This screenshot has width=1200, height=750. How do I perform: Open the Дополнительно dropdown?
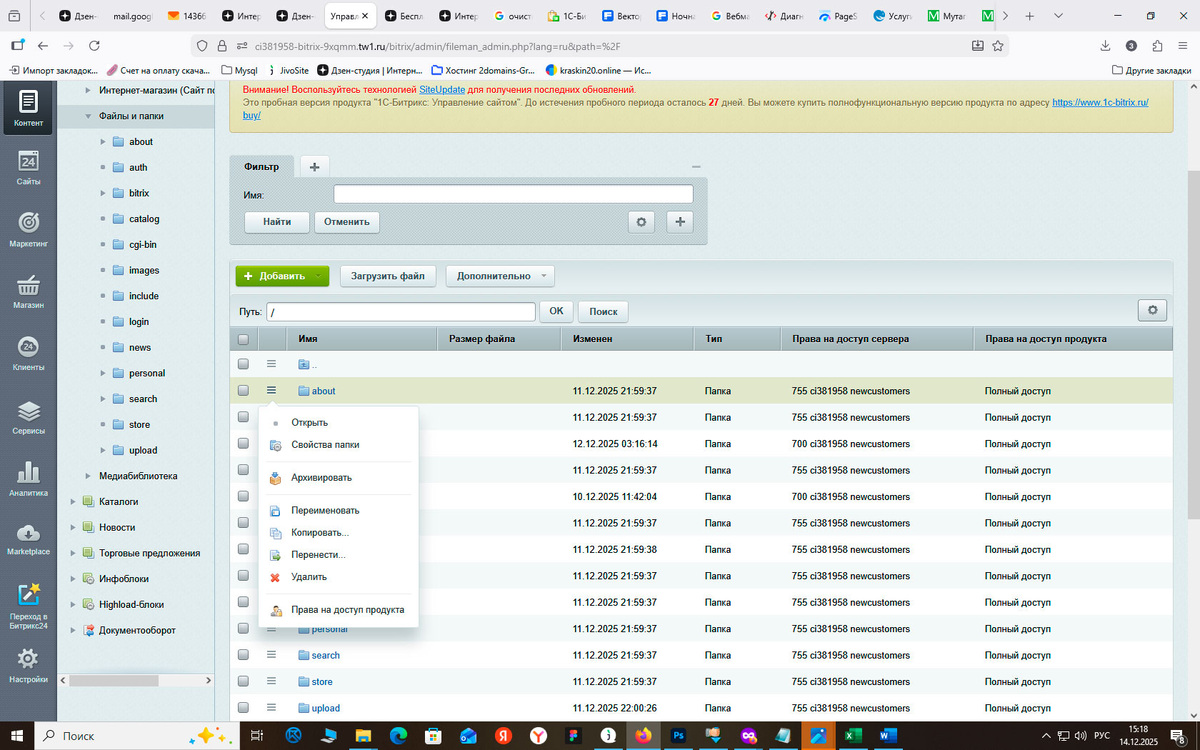coord(500,276)
